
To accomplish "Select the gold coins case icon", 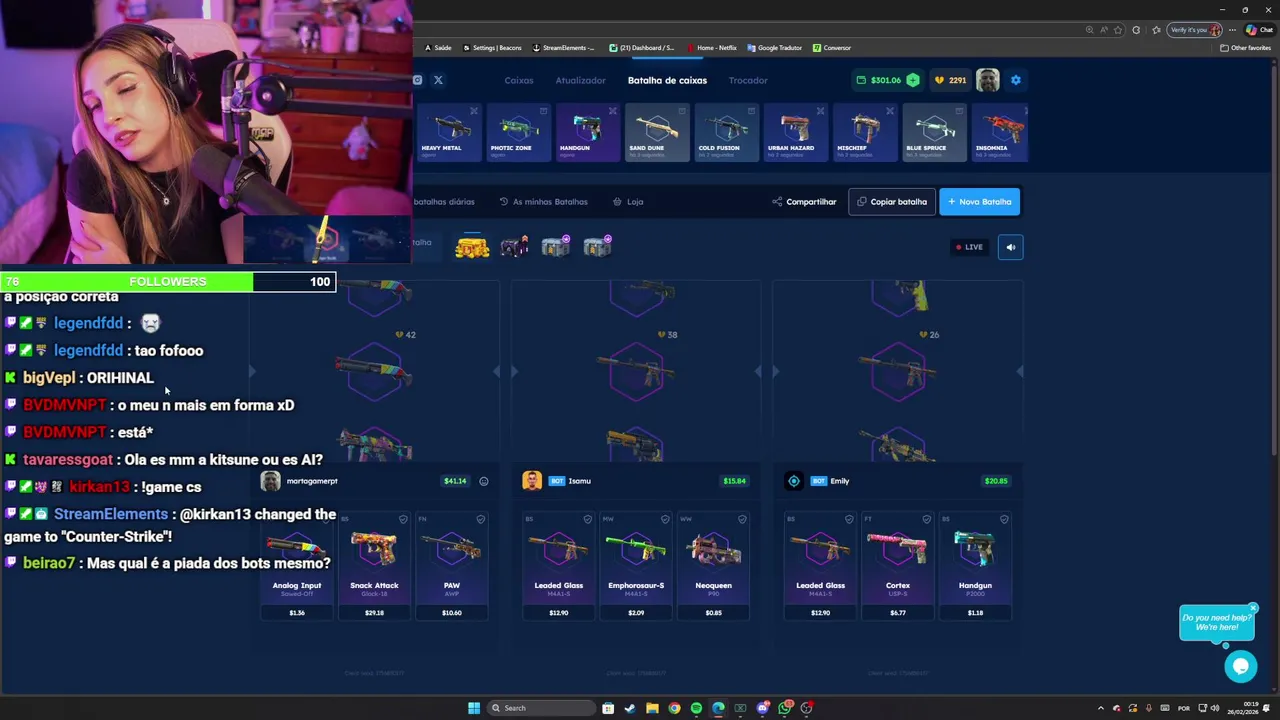I will [x=472, y=247].
